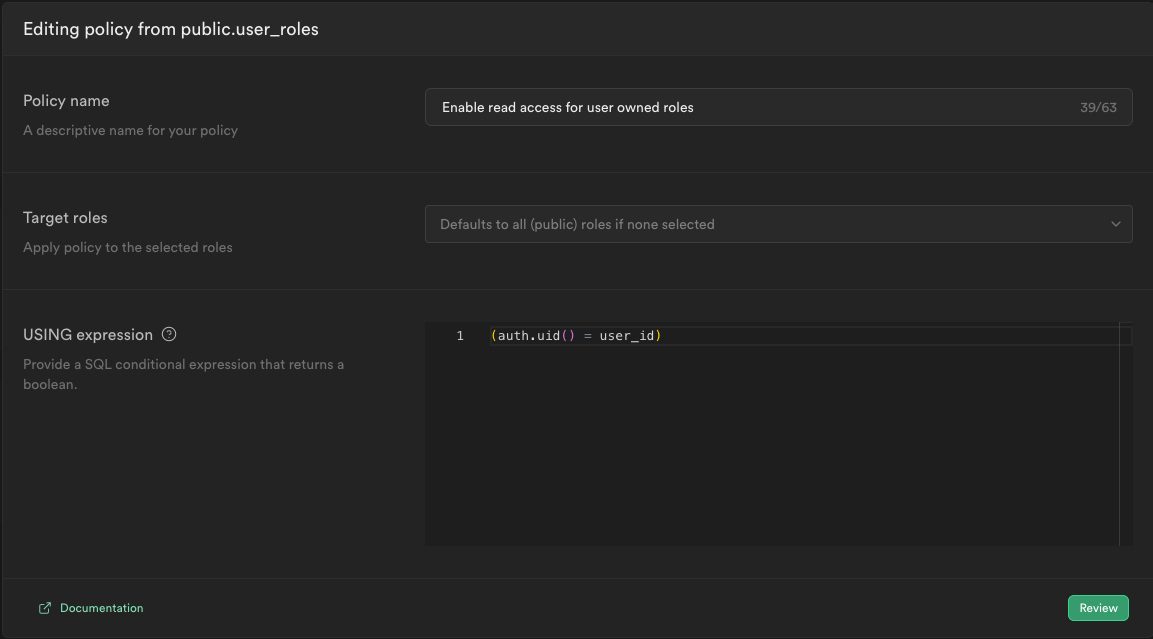This screenshot has height=639, width=1153.
Task: Open the Documentation link
Action: pos(101,608)
